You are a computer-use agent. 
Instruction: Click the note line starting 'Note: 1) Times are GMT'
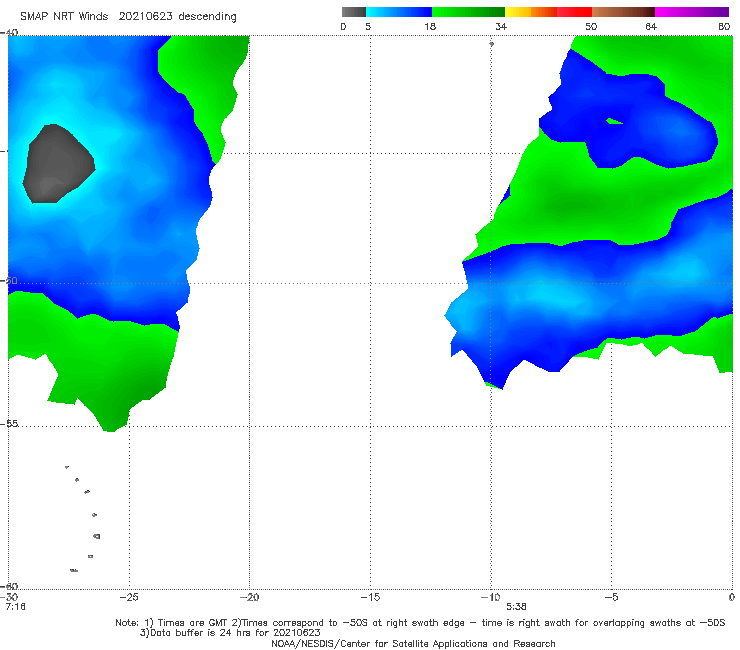pyautogui.click(x=420, y=623)
